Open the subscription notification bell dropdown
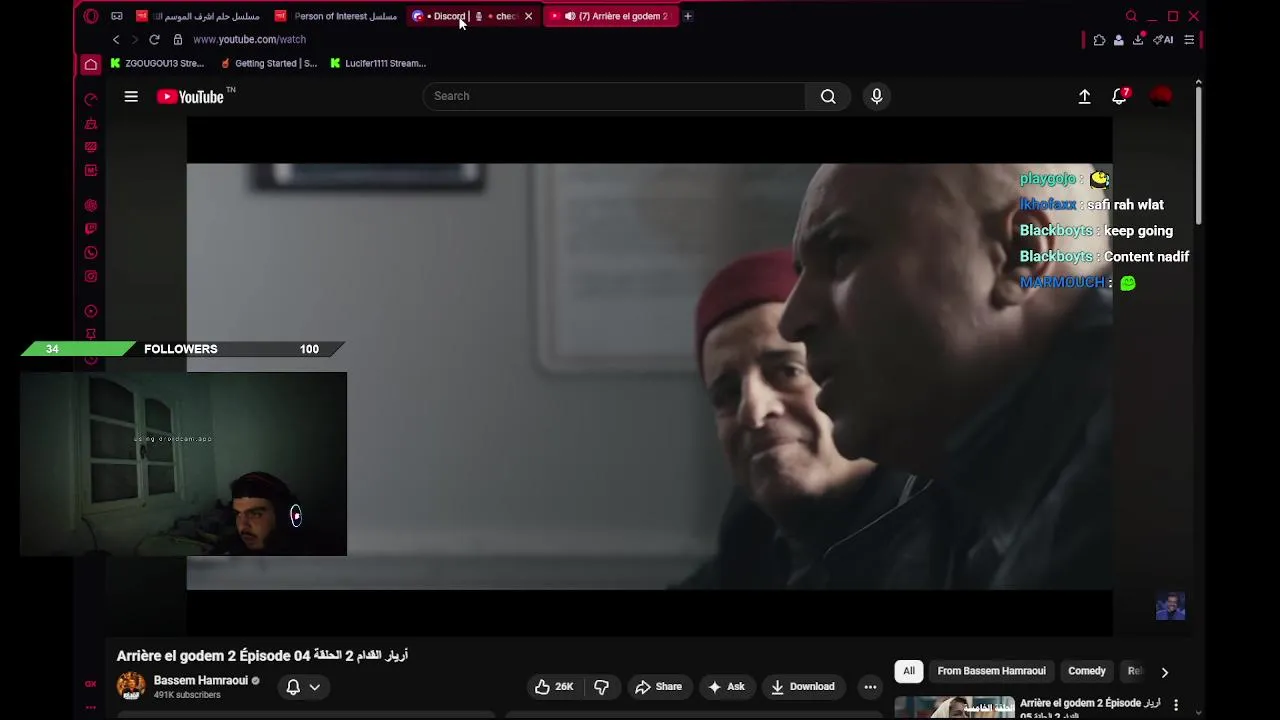Screen dimensions: 1280x720 coord(303,687)
